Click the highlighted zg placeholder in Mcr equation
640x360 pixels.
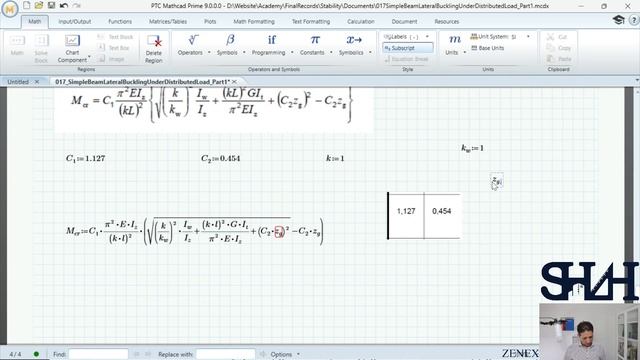(279, 231)
